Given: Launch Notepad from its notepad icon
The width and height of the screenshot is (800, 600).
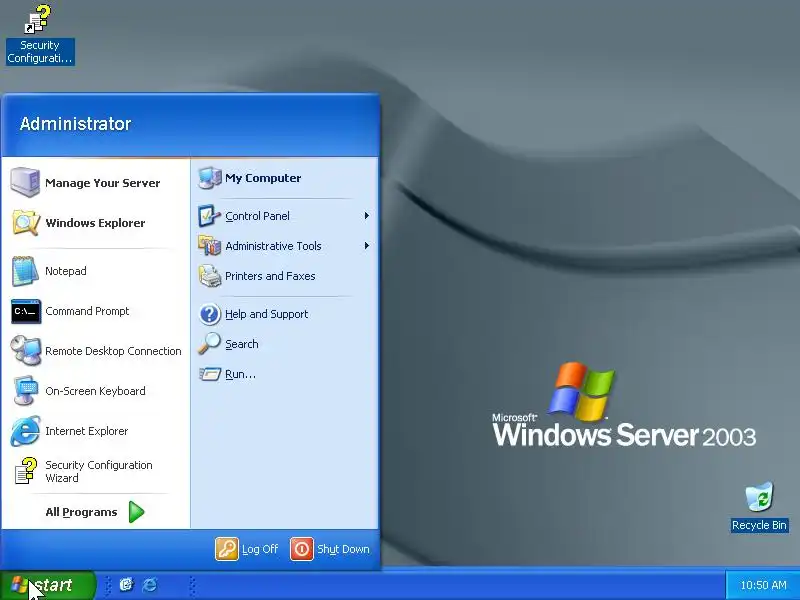Looking at the screenshot, I should pyautogui.click(x=25, y=271).
